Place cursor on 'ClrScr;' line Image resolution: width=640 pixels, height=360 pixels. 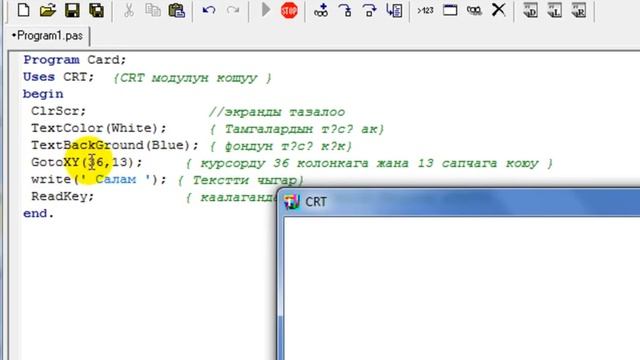(x=59, y=111)
